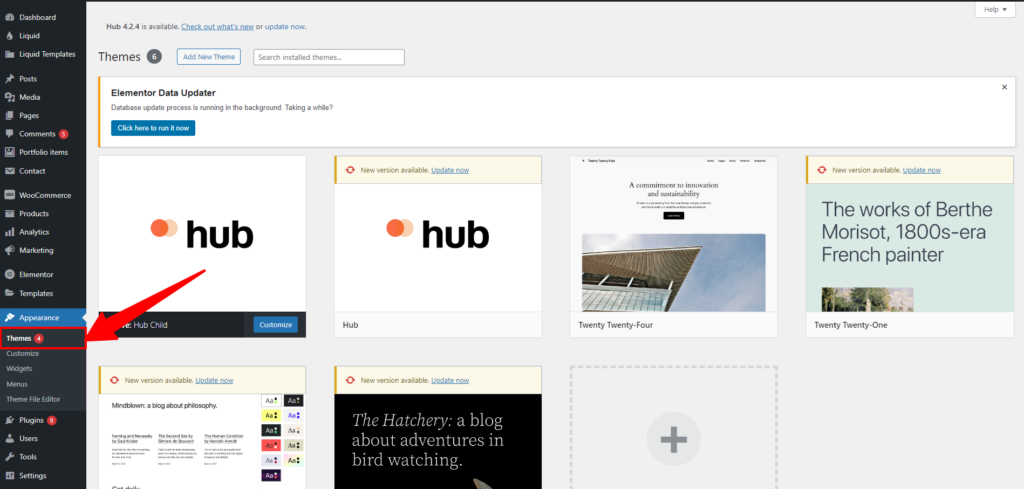Screen dimensions: 1024x489
Task: Click update icon on Twenty Twenty-One notice
Action: point(822,170)
